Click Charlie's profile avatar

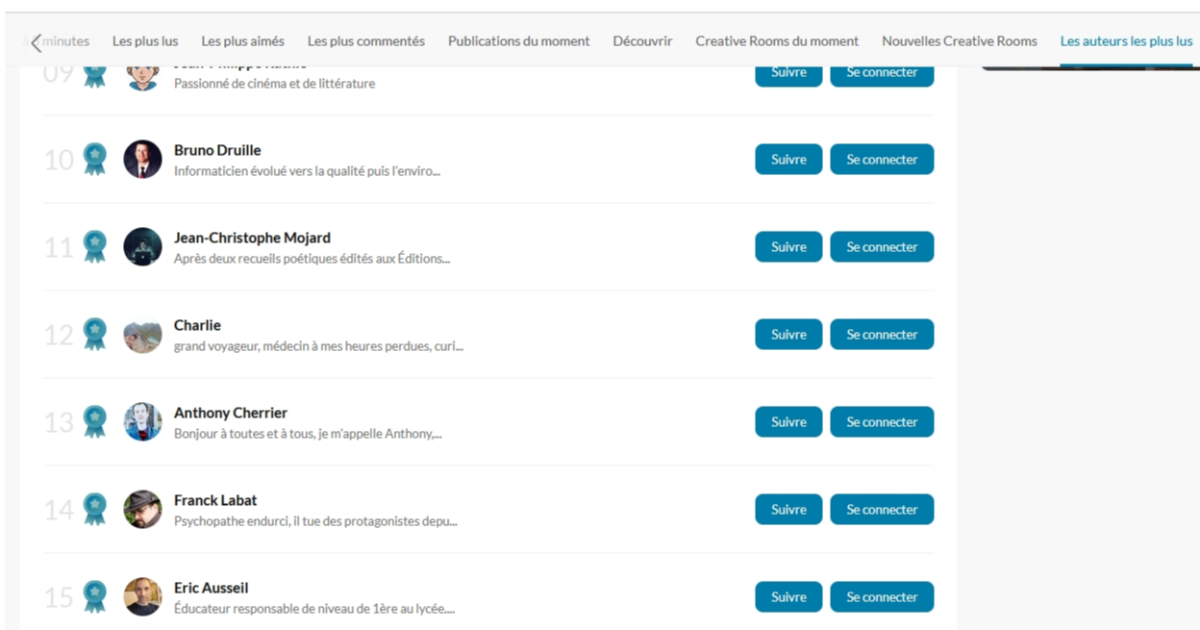coord(143,334)
